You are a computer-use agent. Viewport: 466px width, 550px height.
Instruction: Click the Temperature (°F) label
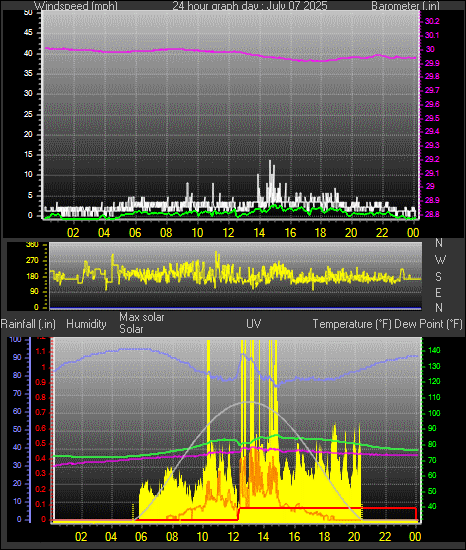[x=352, y=324]
